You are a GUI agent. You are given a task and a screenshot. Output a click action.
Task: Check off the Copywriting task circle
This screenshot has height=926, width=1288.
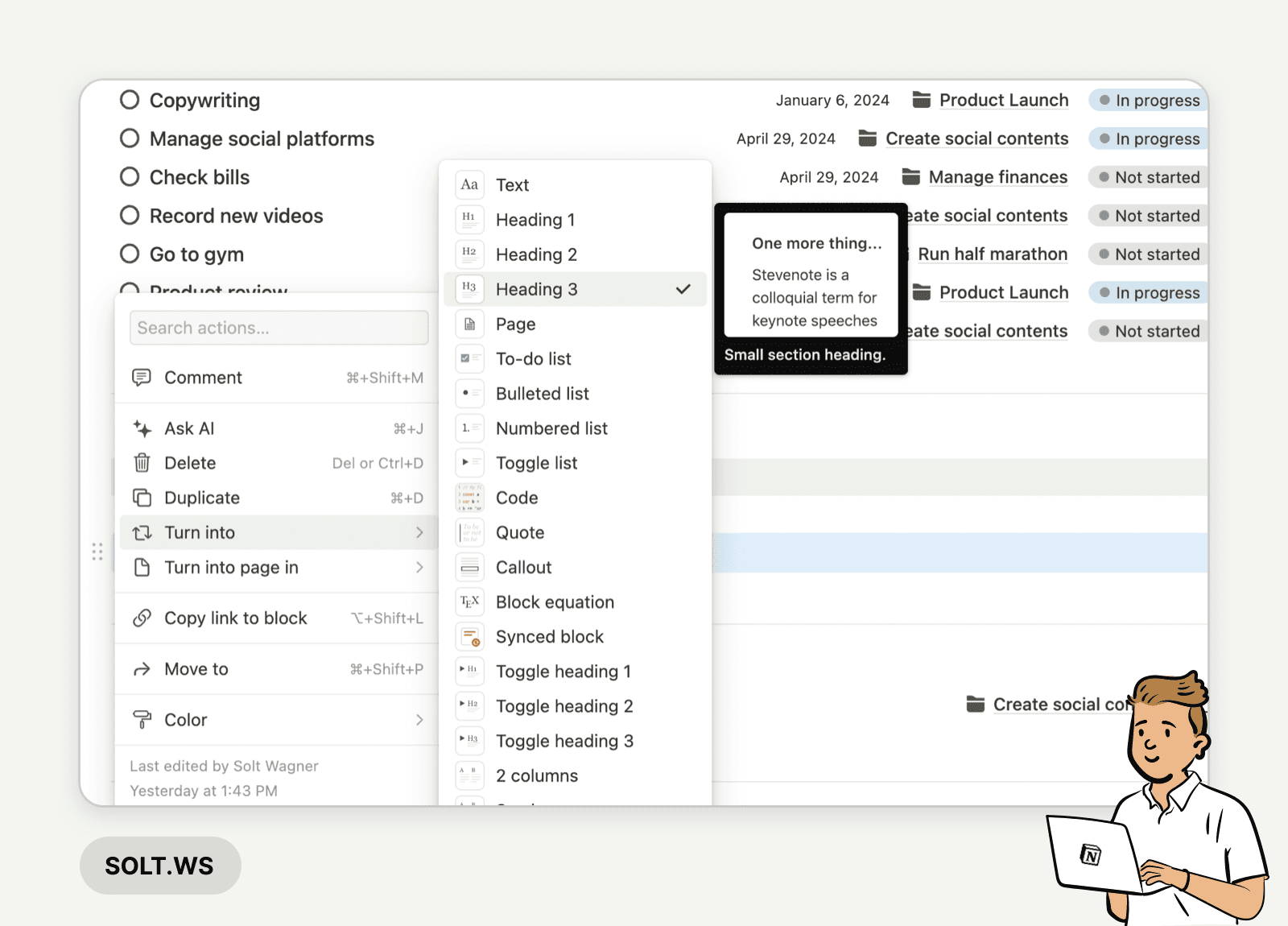(130, 100)
